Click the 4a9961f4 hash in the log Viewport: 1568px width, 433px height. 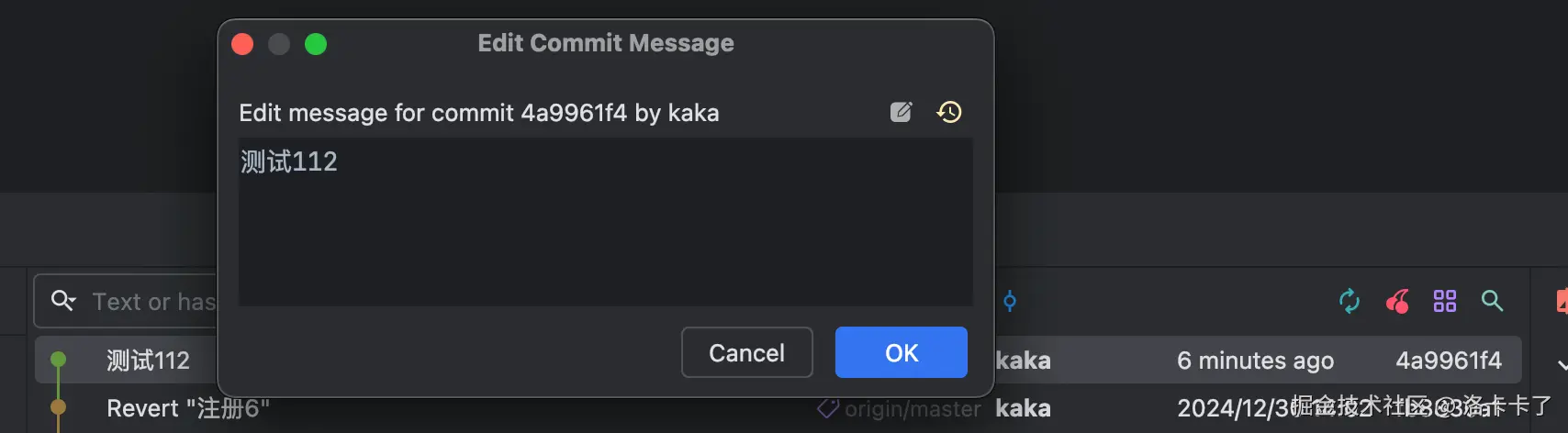coord(1449,361)
